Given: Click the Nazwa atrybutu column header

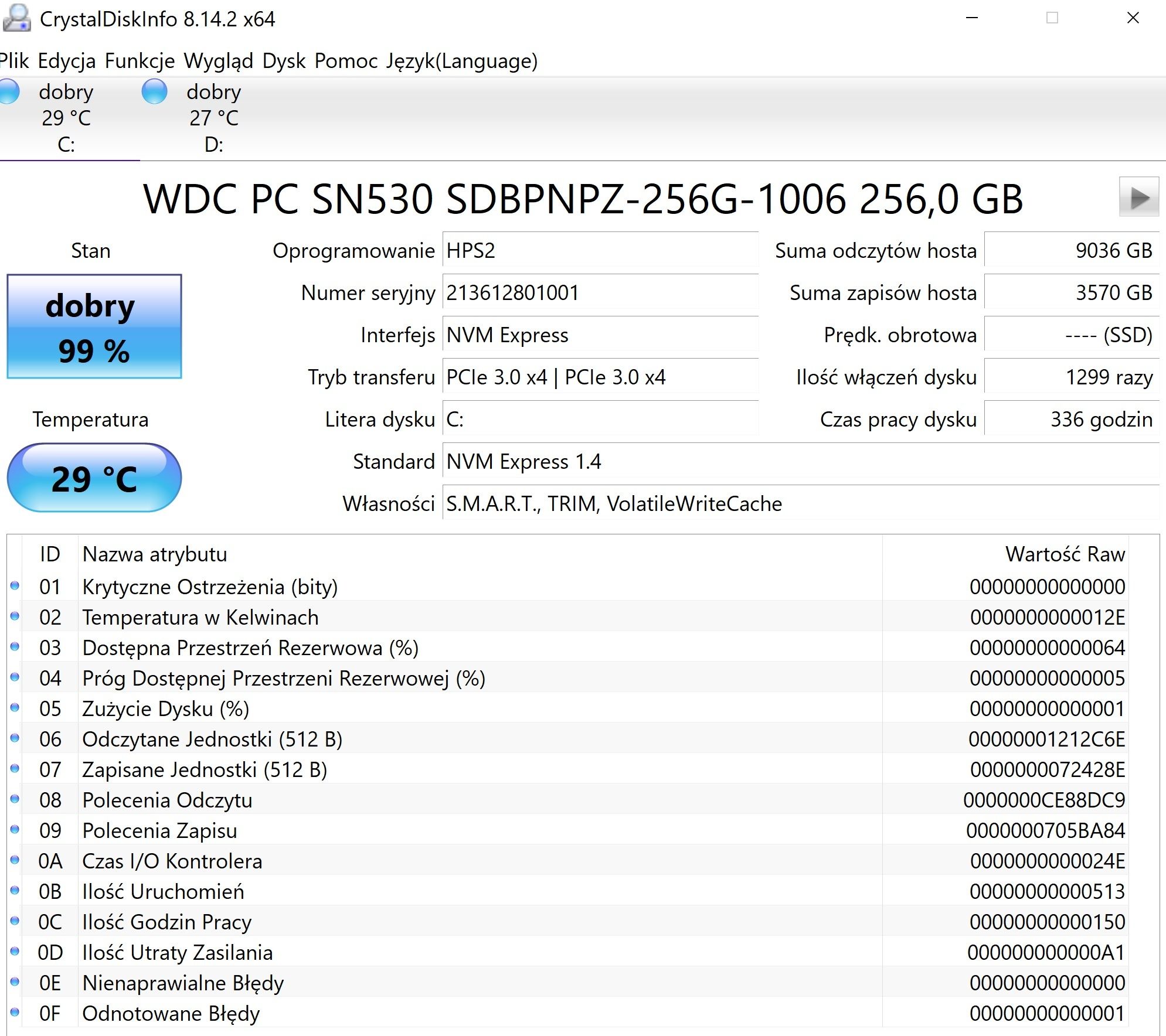Looking at the screenshot, I should pos(480,554).
